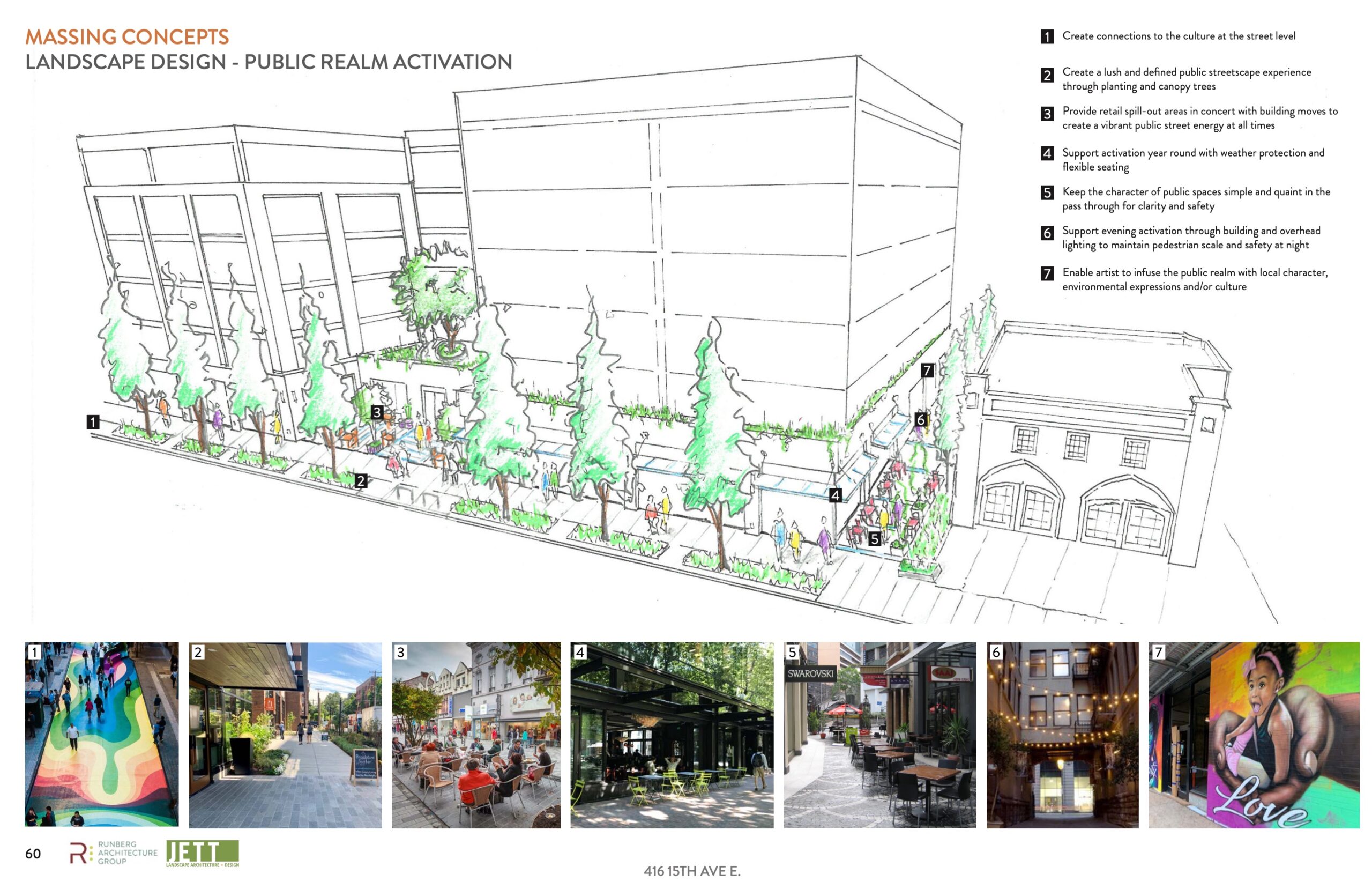Open the colorful painted street photo

[x=101, y=735]
